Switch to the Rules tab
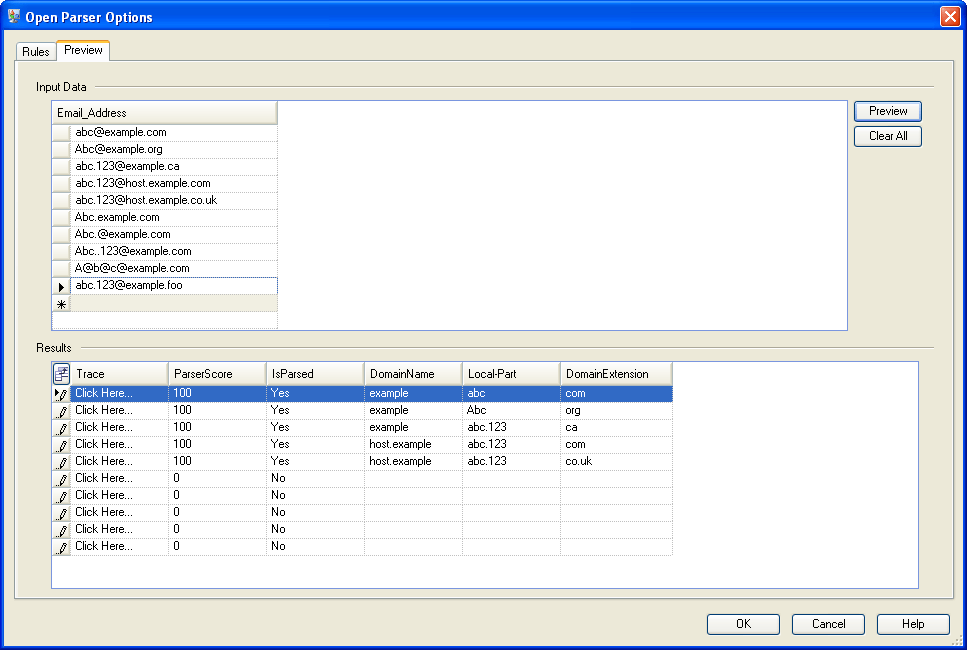Viewport: 967px width, 650px height. [x=35, y=51]
